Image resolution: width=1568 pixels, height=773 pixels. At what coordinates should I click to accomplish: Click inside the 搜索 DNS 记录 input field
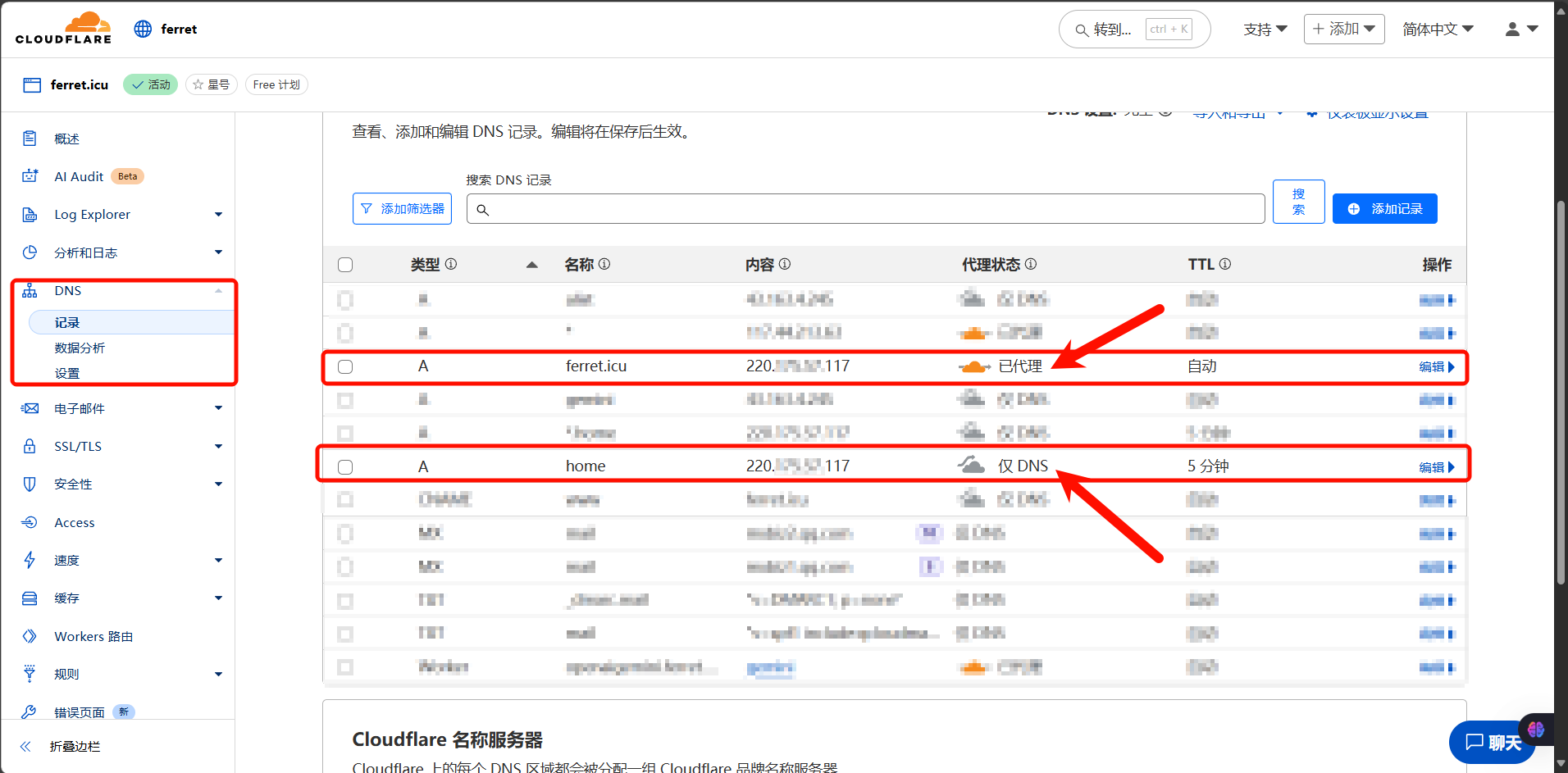865,208
